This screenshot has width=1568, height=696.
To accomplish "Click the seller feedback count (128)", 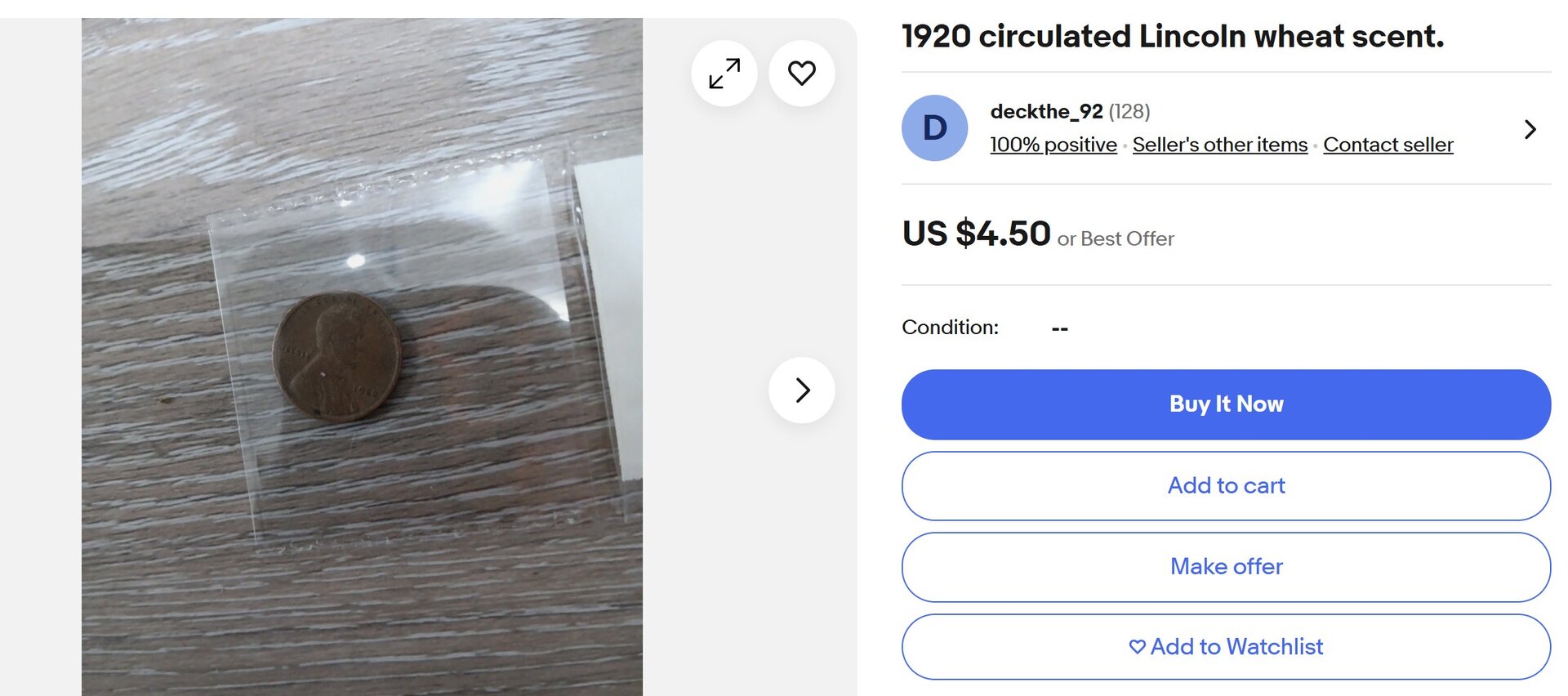I will [1129, 111].
